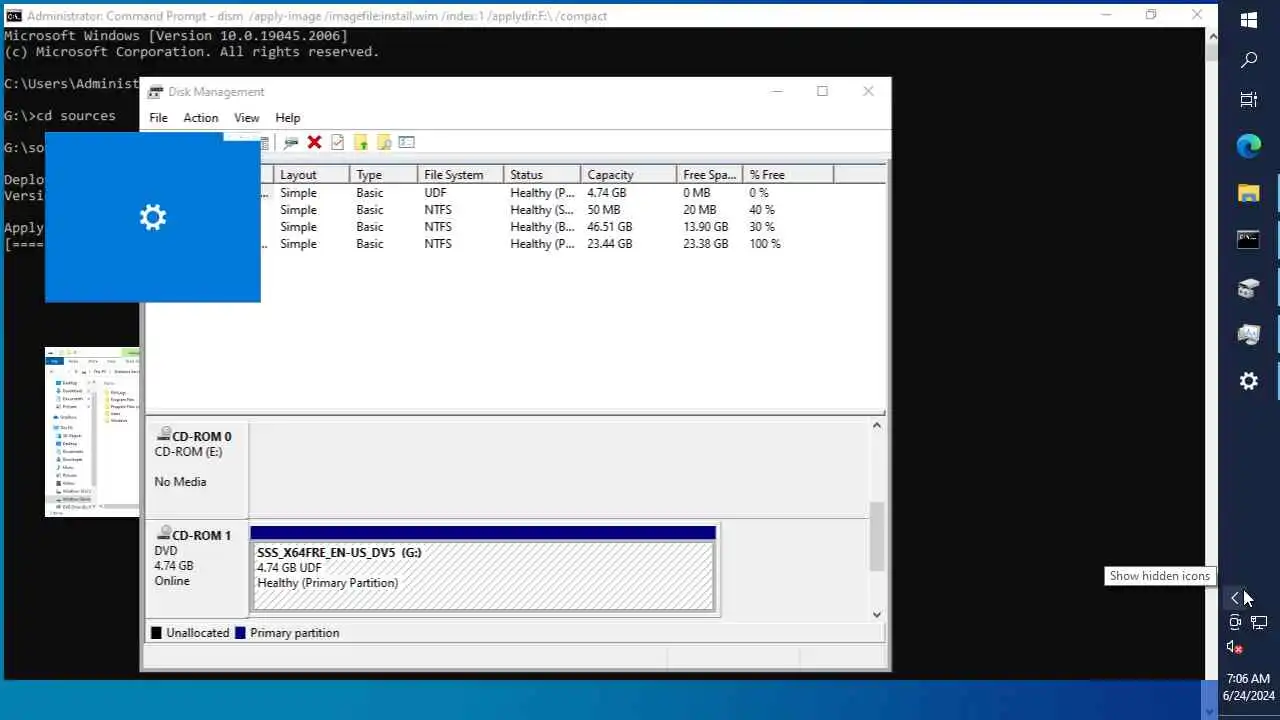Sort by the Capacity column header
Screen dimensions: 1280x720
tap(628, 175)
